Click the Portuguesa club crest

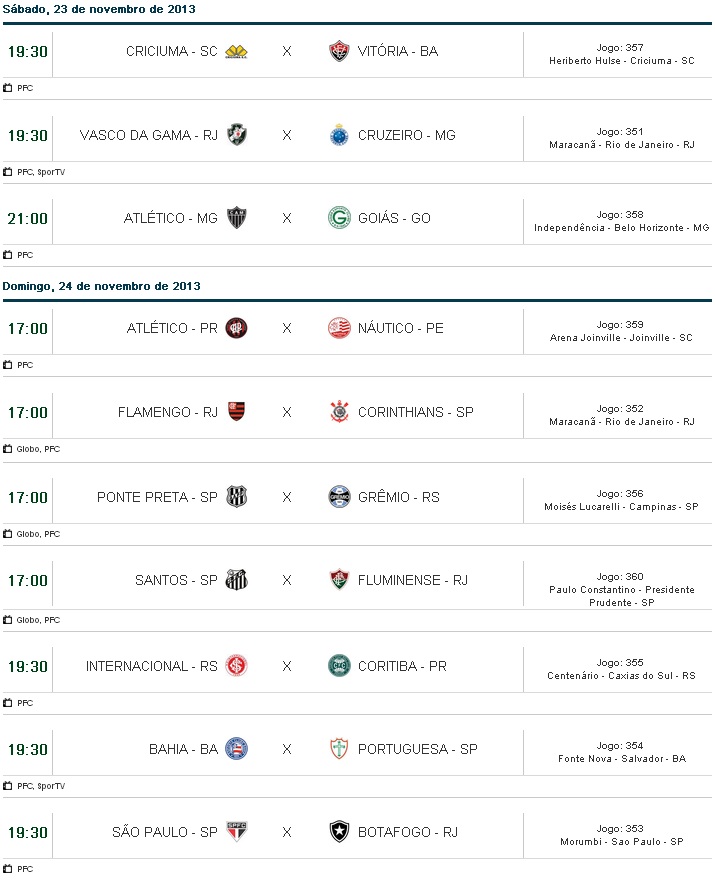point(339,749)
